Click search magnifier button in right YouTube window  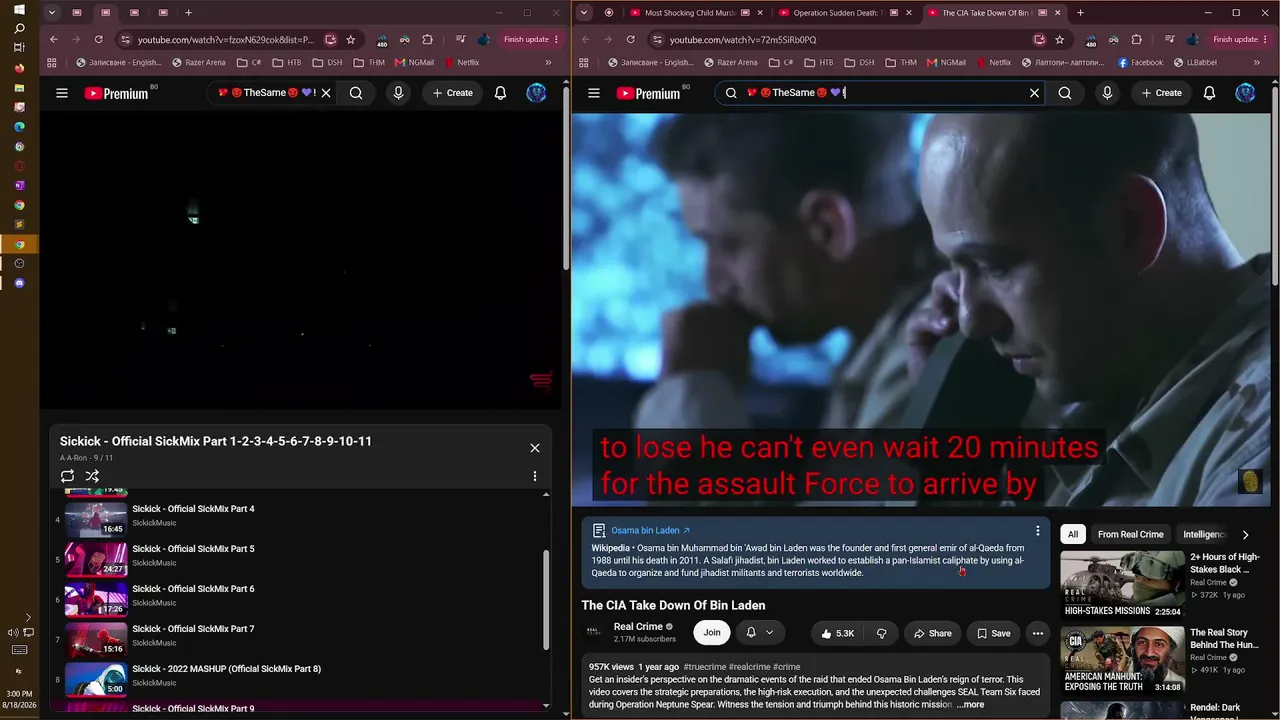point(1065,93)
